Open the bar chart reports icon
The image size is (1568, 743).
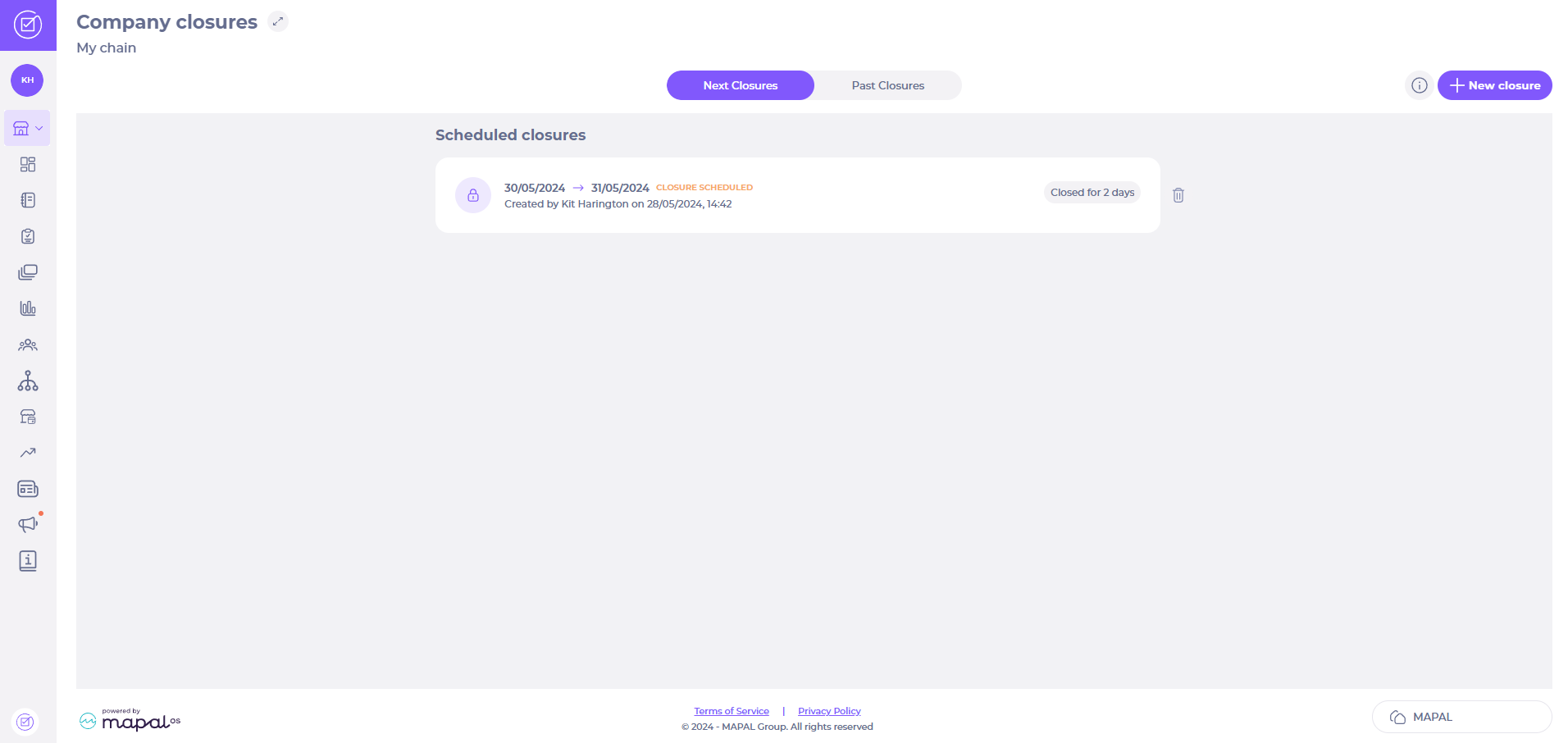[x=28, y=308]
